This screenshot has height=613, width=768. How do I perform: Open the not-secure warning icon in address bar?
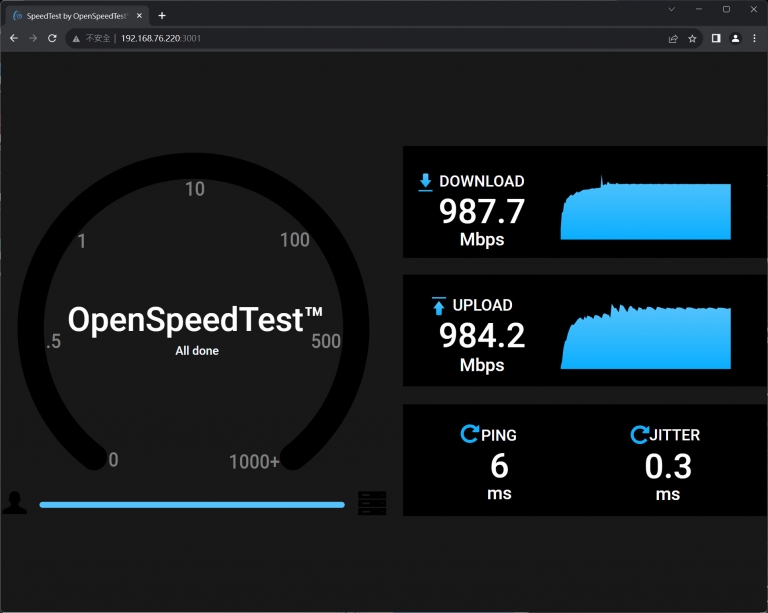[x=76, y=39]
